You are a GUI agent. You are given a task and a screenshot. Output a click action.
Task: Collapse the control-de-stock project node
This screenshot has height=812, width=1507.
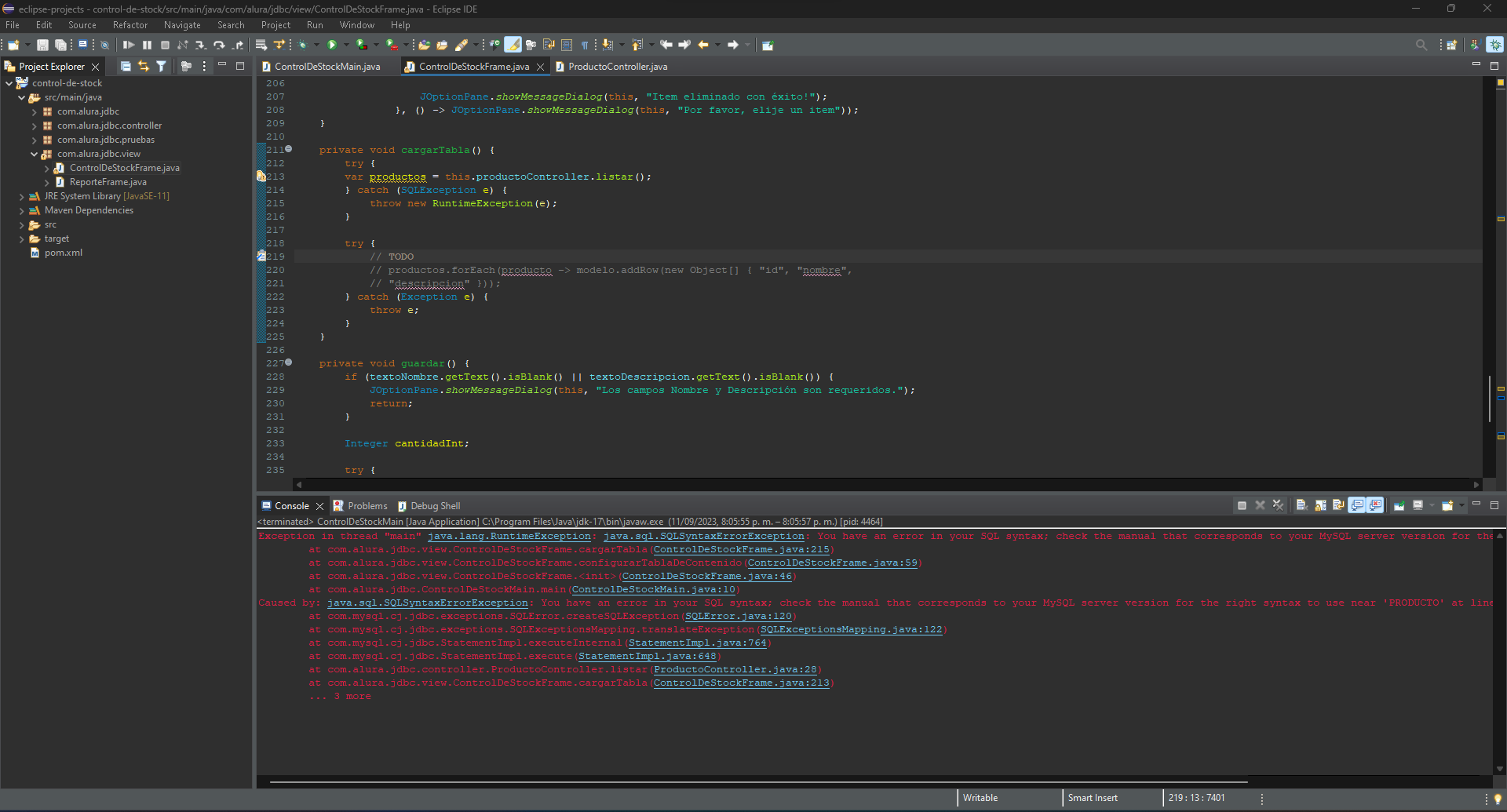9,83
